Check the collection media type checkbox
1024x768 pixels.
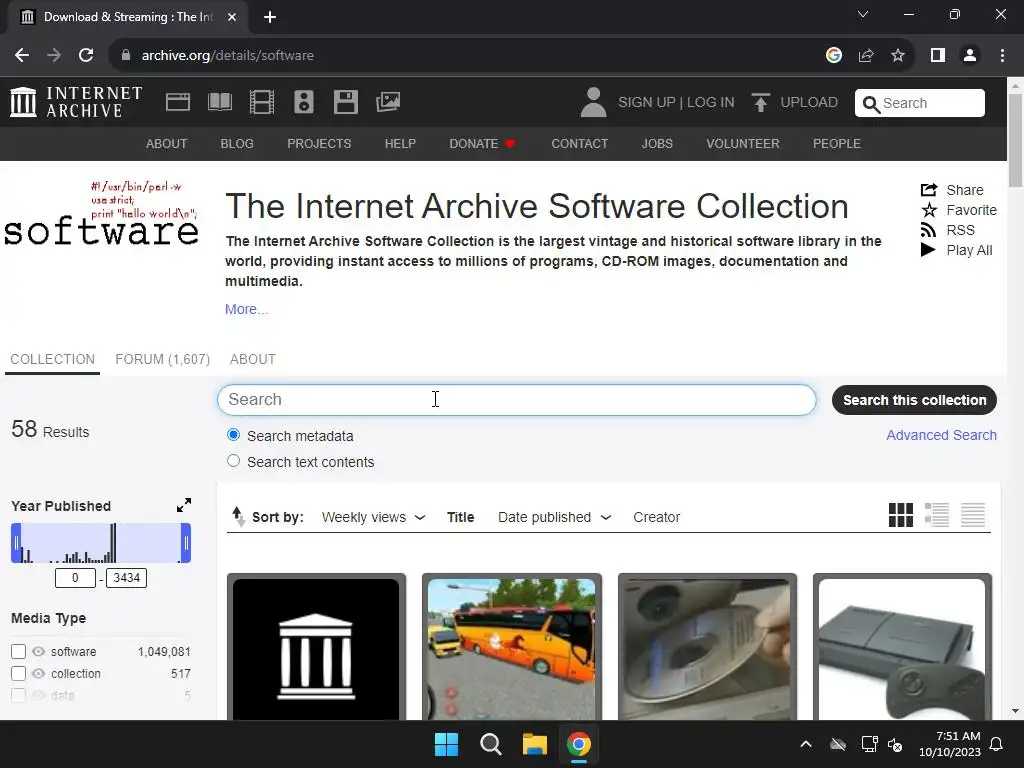pyautogui.click(x=18, y=673)
